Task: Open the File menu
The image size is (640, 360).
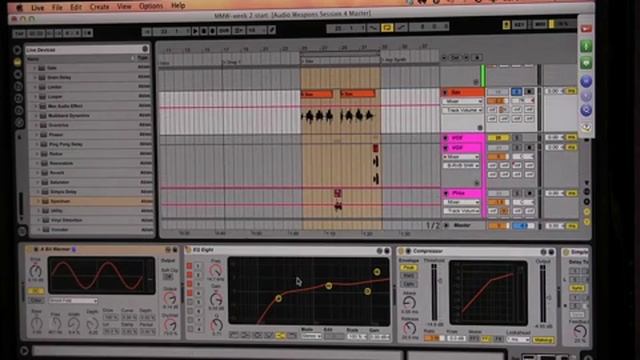Action: (x=57, y=7)
